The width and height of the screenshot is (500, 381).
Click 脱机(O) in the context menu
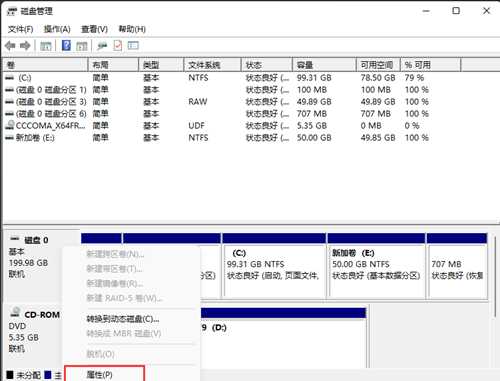tap(100, 354)
